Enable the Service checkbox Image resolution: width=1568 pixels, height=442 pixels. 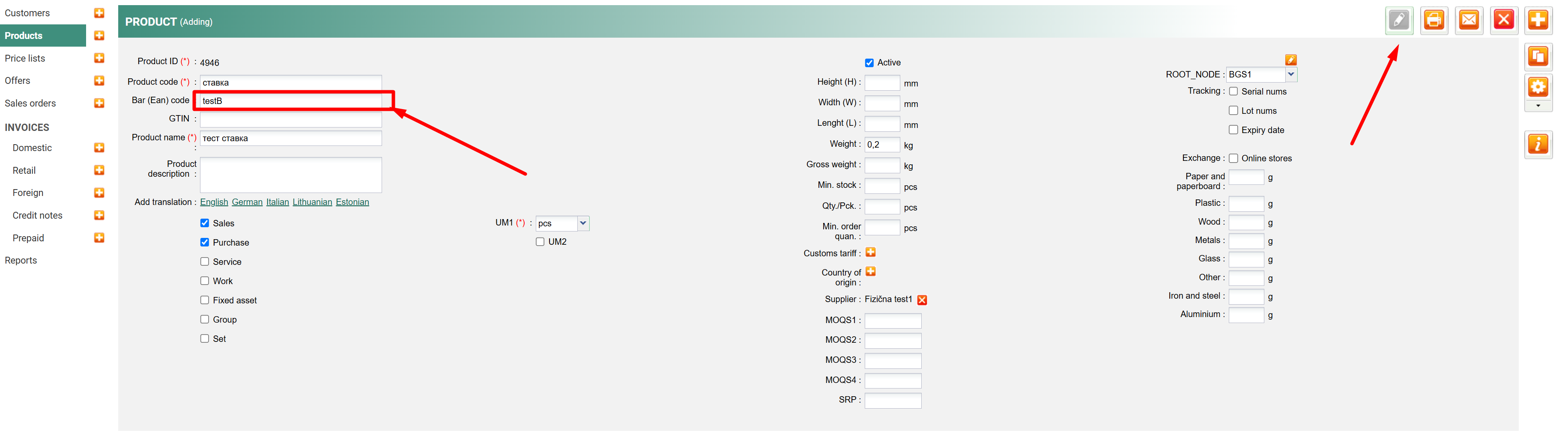point(205,261)
